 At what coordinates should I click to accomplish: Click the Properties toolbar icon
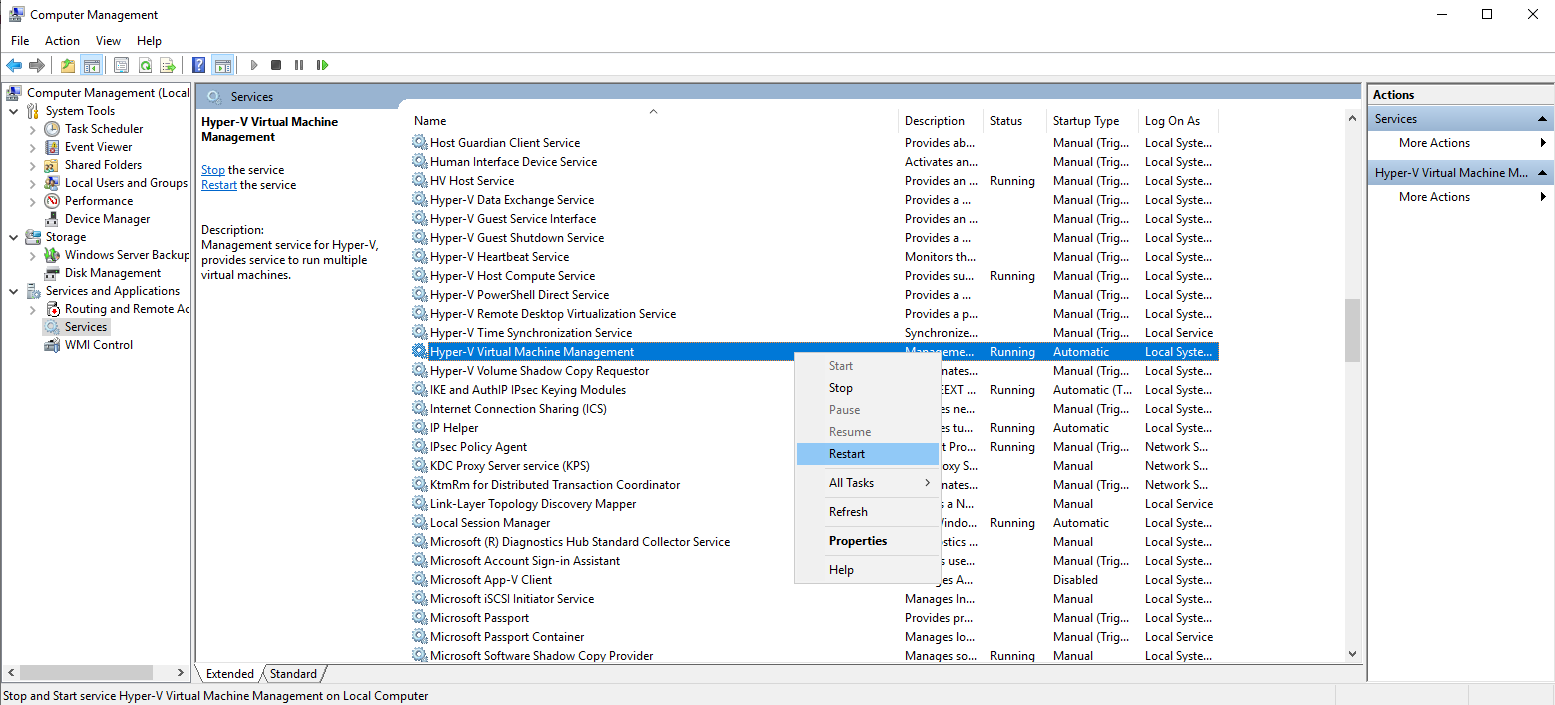(121, 65)
